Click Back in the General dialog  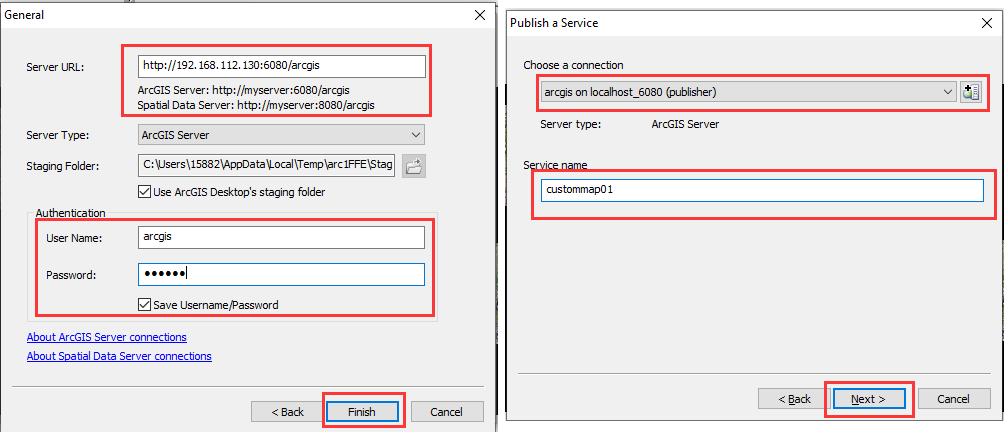287,412
